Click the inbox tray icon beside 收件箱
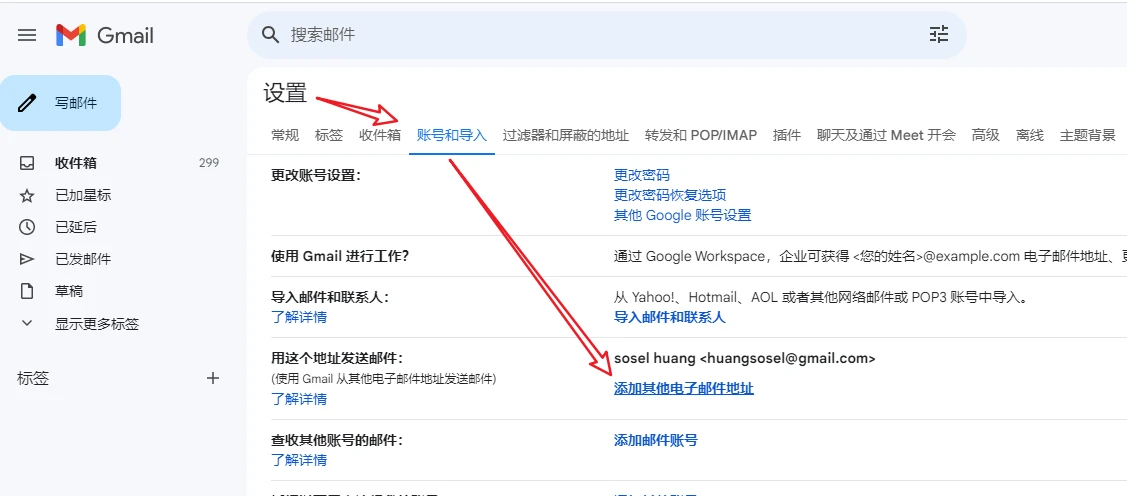This screenshot has width=1127, height=496. click(x=27, y=163)
